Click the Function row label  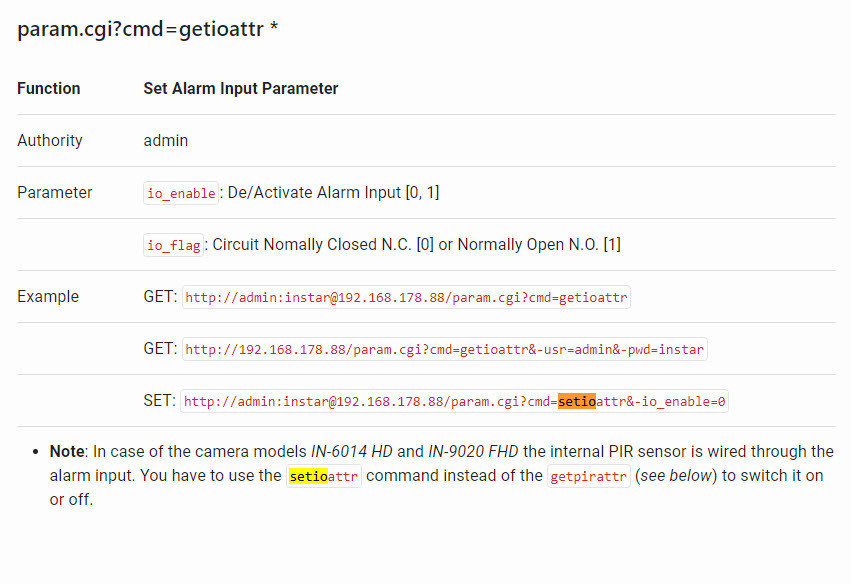click(49, 88)
